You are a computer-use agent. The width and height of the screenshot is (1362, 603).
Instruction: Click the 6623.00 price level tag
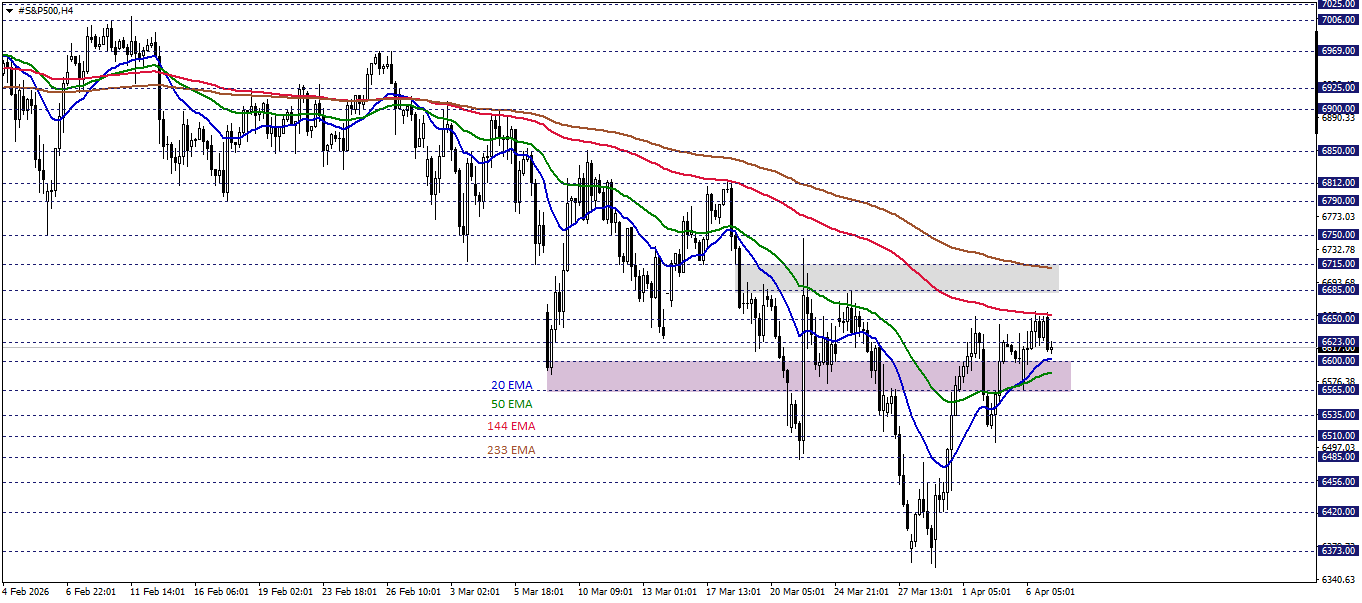(x=1338, y=341)
